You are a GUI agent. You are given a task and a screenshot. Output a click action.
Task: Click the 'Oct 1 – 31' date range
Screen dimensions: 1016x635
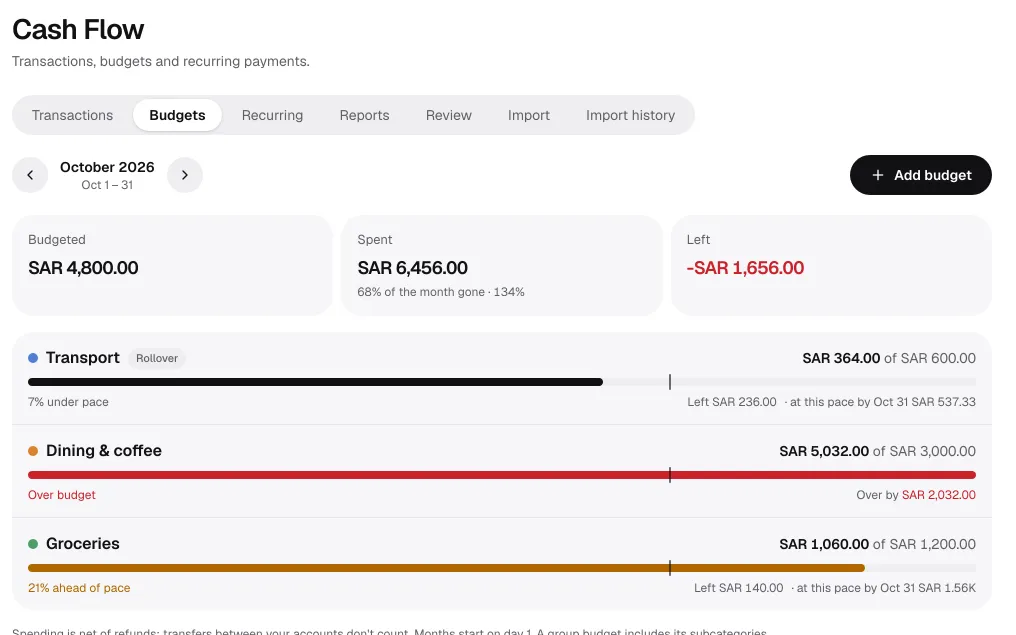pyautogui.click(x=107, y=185)
